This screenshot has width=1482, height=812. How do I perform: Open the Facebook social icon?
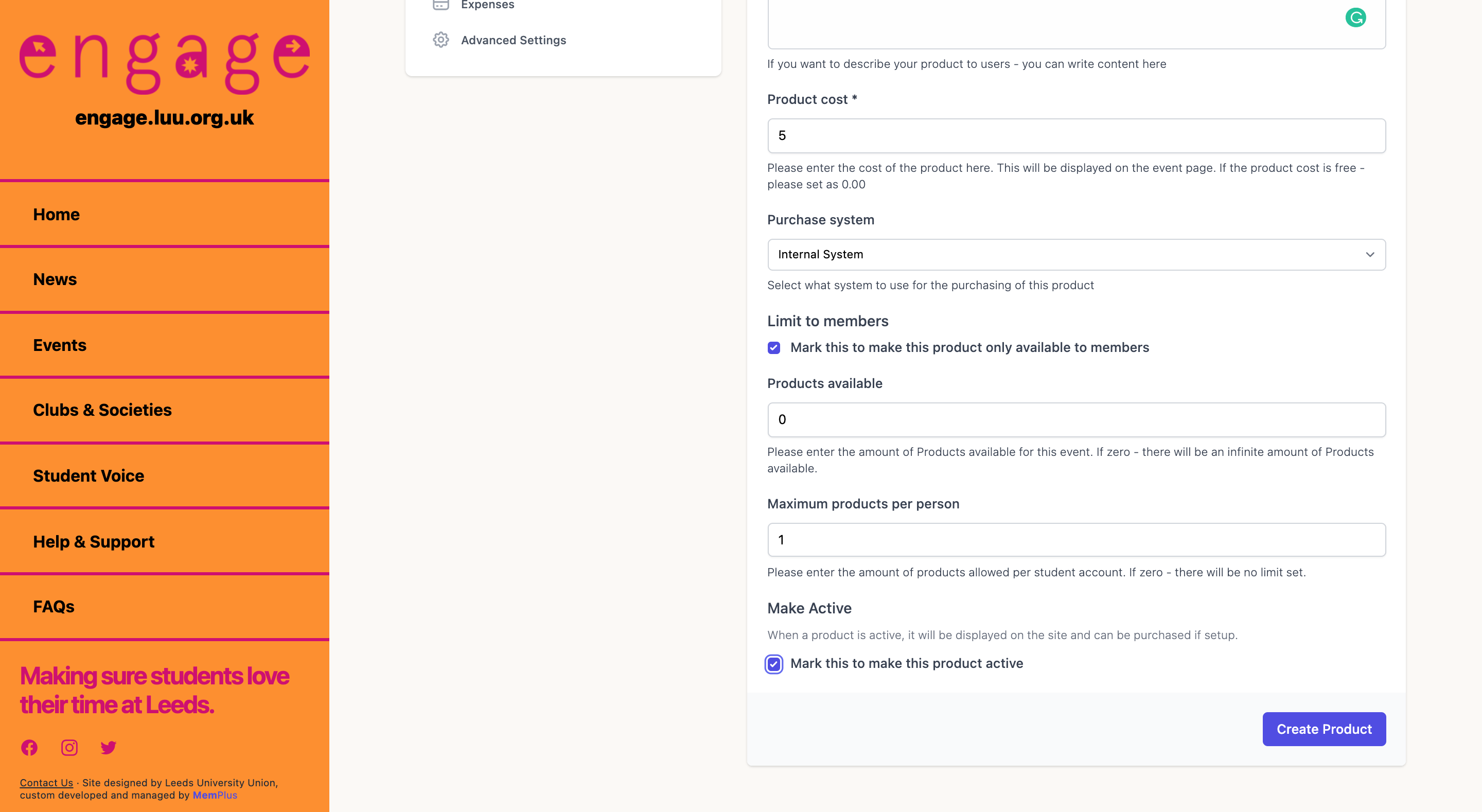[29, 748]
